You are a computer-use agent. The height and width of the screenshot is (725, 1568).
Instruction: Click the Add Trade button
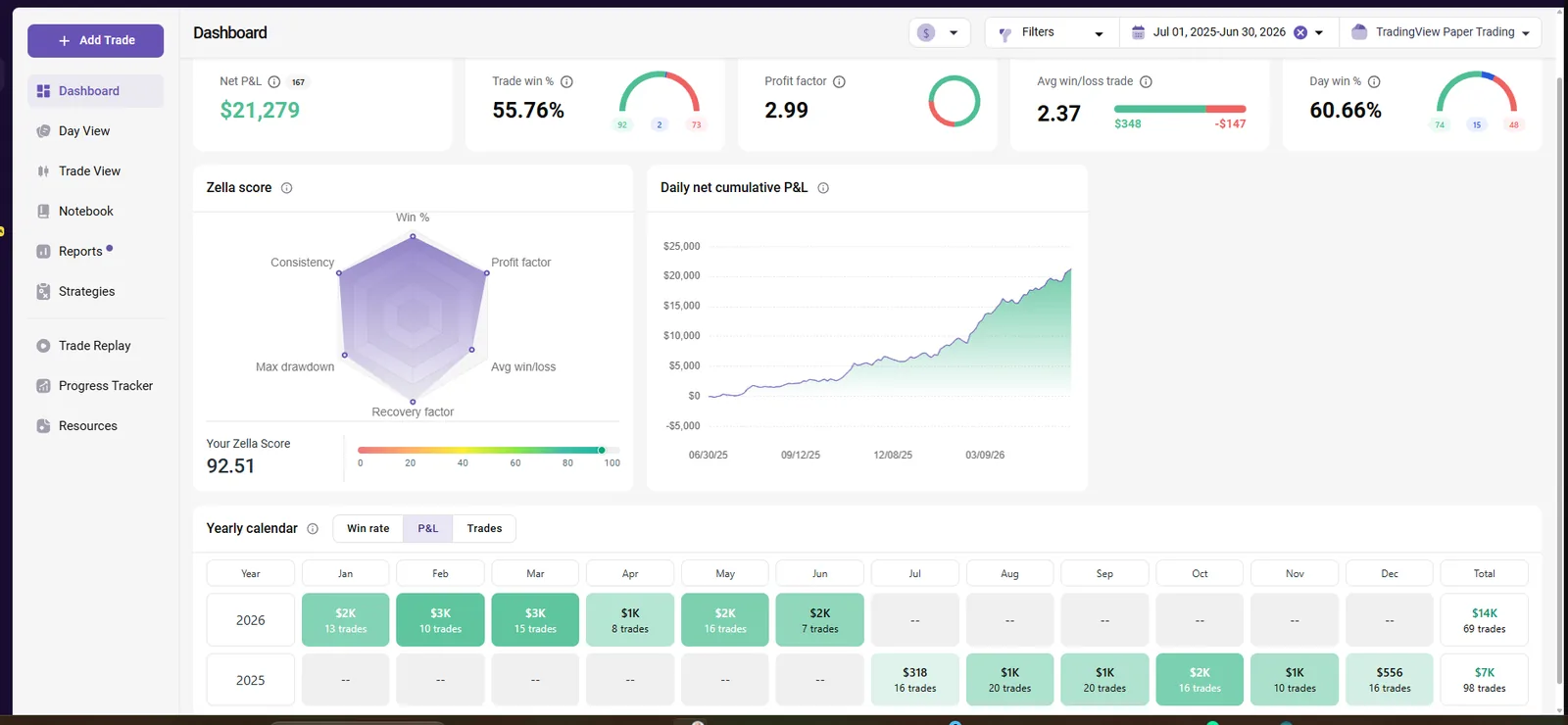(95, 40)
